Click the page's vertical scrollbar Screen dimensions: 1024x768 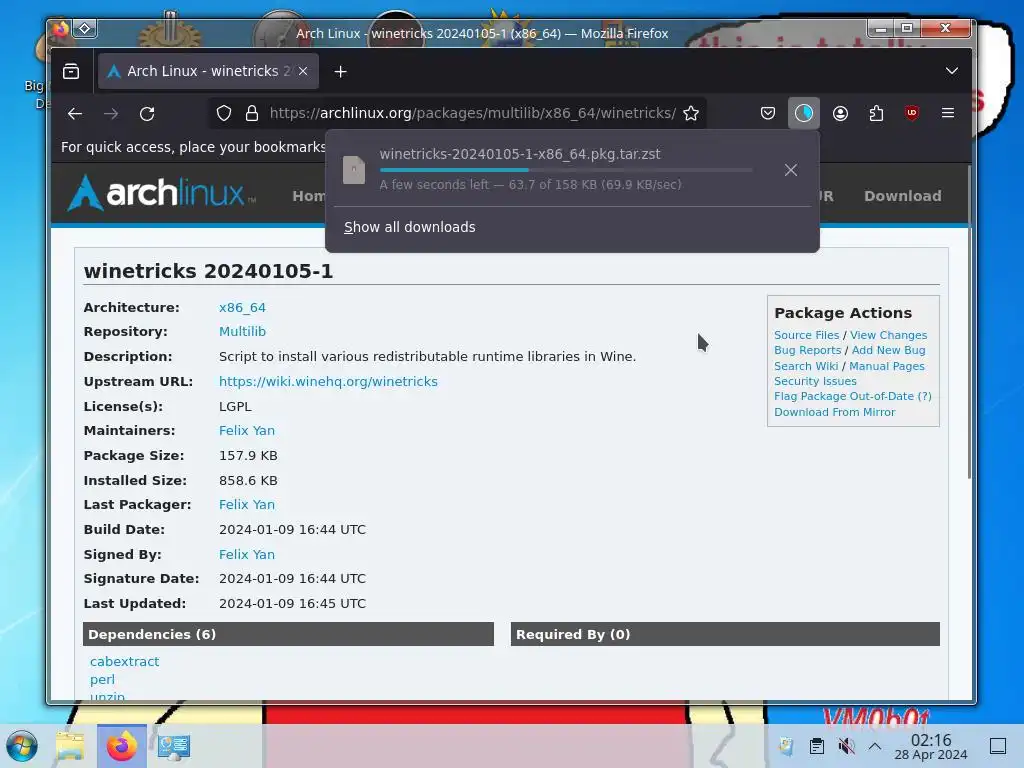point(969,322)
